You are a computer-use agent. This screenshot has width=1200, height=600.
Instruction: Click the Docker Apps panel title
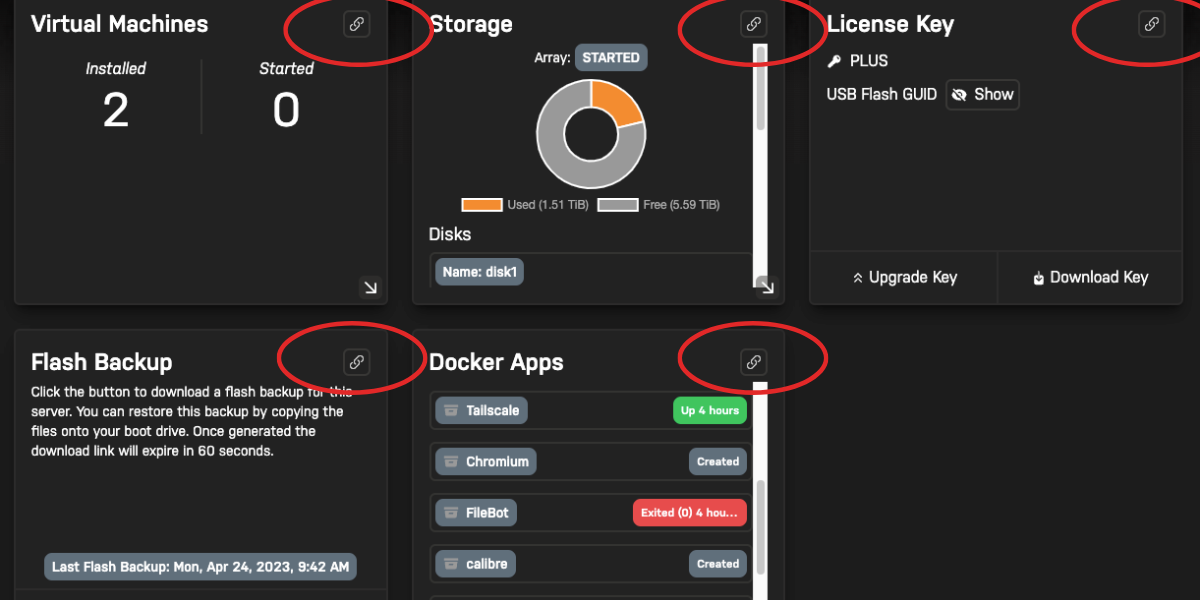pyautogui.click(x=496, y=362)
